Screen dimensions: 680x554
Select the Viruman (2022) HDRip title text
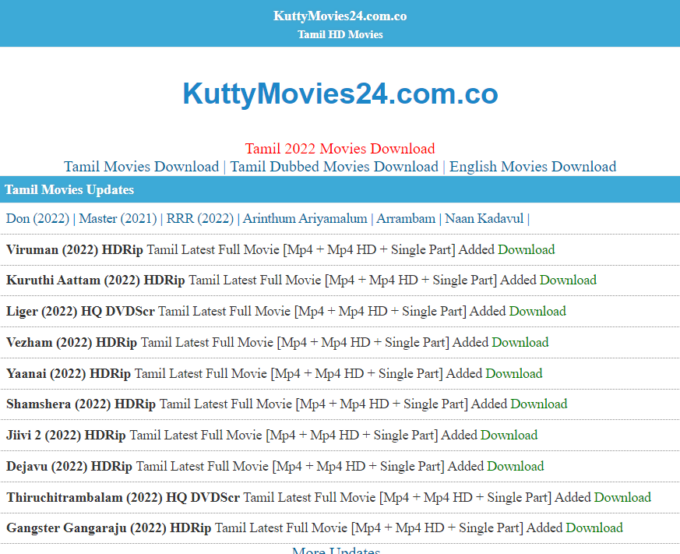74,250
